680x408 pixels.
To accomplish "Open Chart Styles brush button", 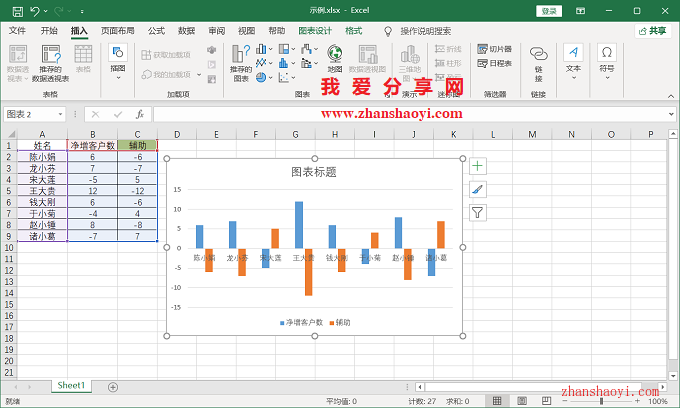I will tap(477, 189).
